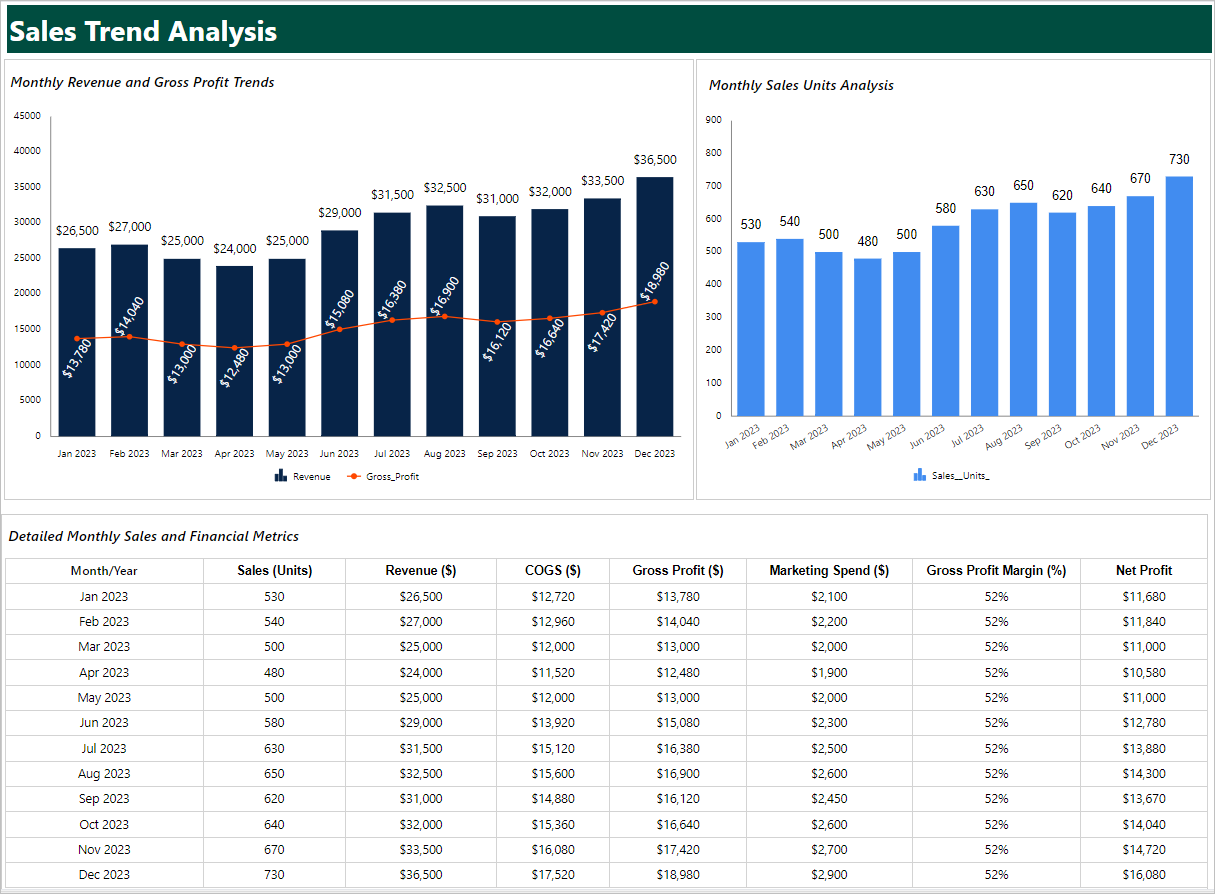
Task: Click the $18,980 gross profit label
Action: tap(653, 280)
